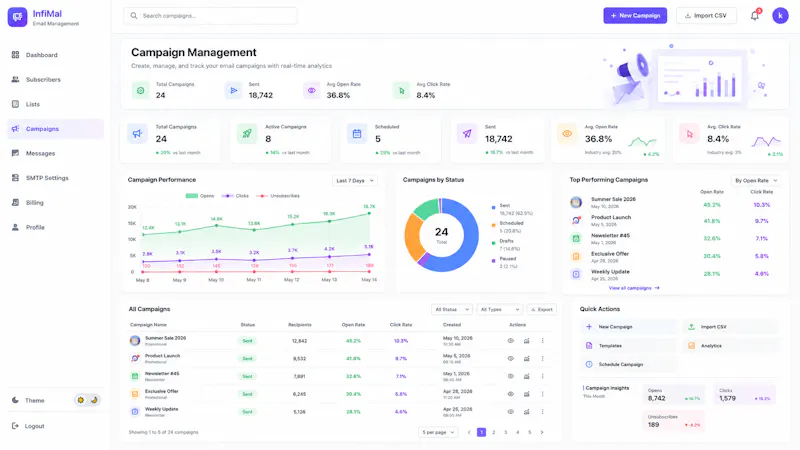
Task: Toggle the Opens series in chart legend
Action: click(200, 196)
